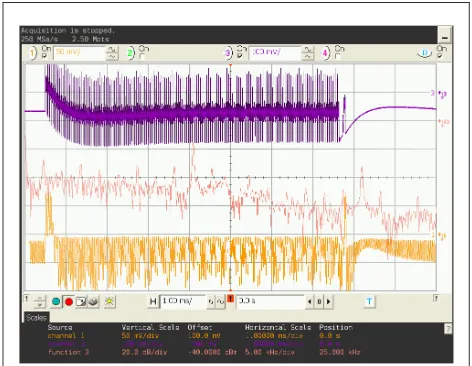The width and height of the screenshot is (472, 366).
Task: Toggle channel 3 On checkbox
Action: [240, 57]
